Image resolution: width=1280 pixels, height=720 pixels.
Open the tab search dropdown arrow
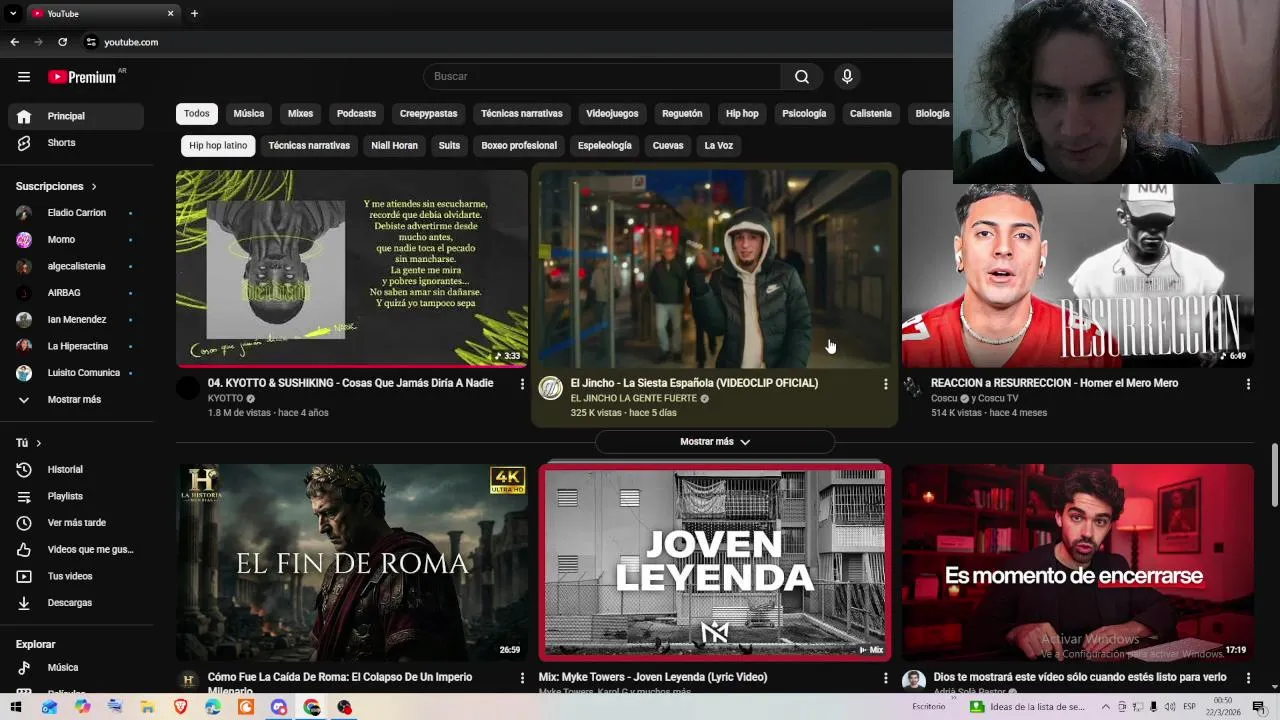tap(13, 13)
